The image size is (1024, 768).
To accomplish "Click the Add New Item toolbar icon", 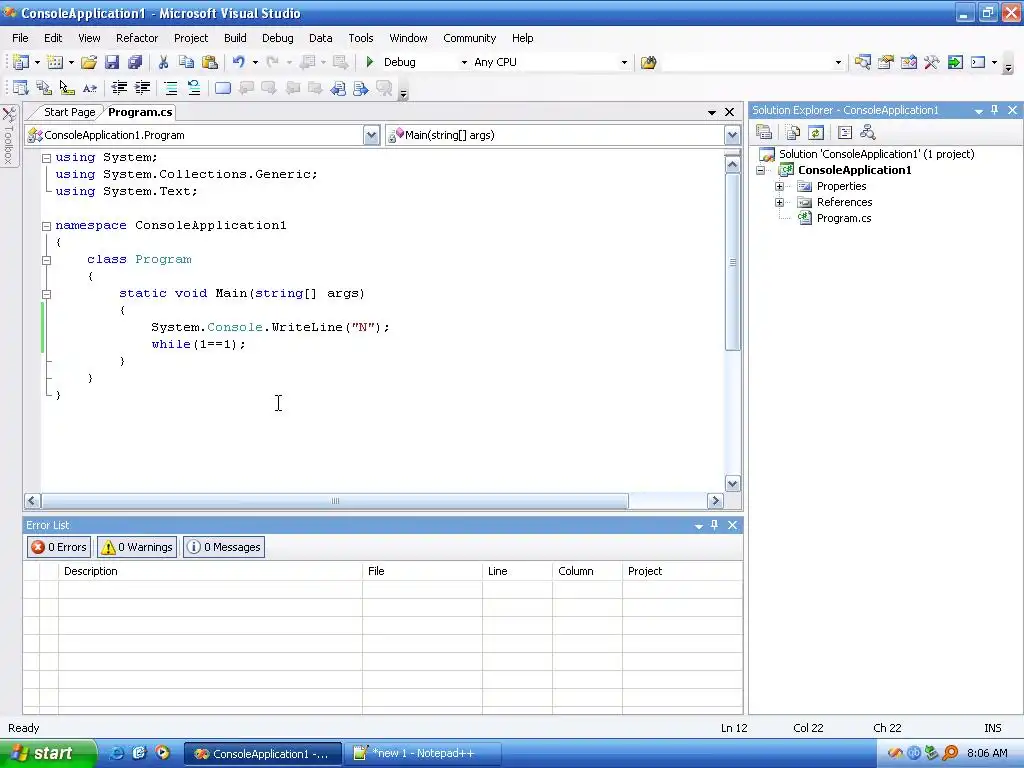I will [x=55, y=62].
